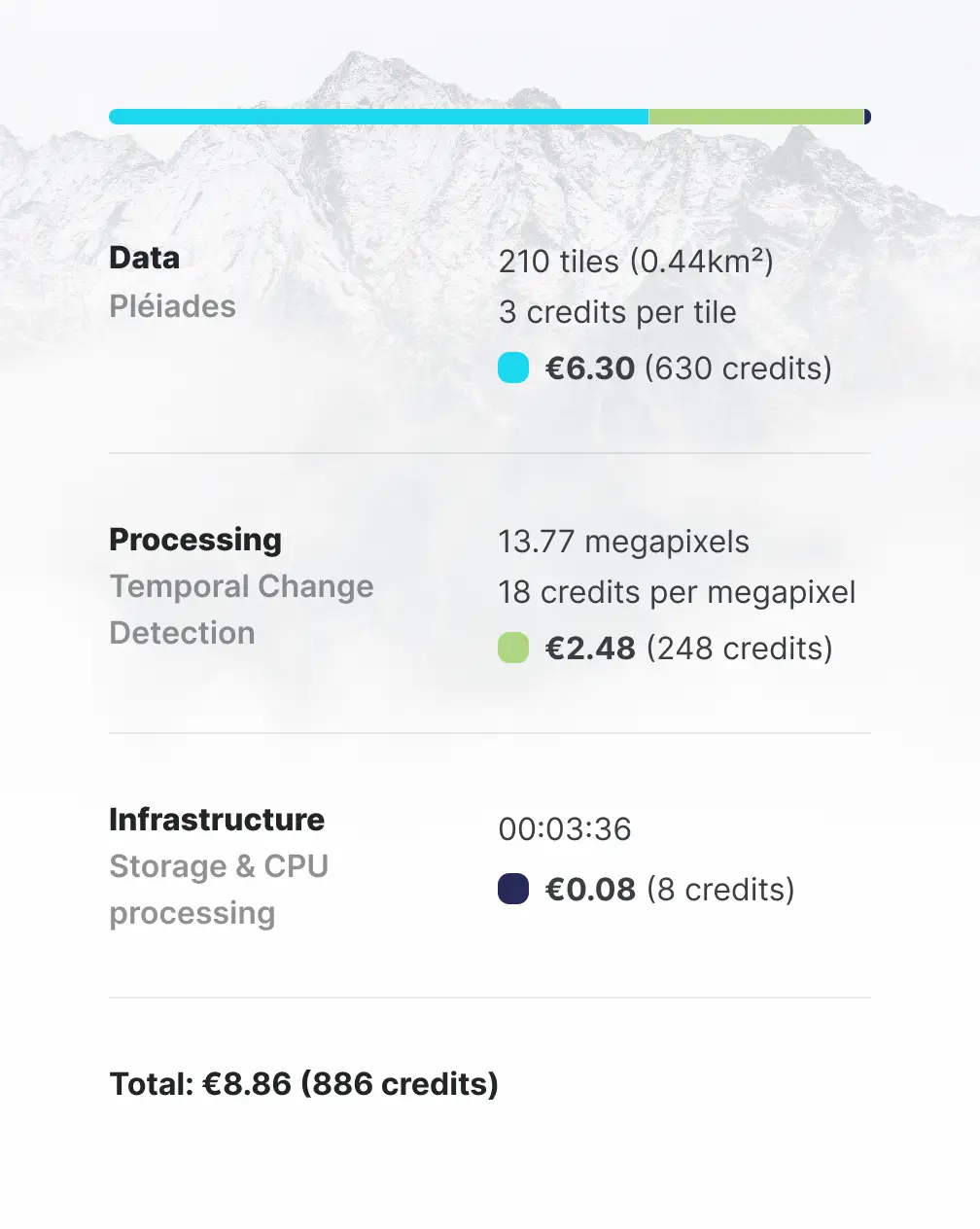Click the €6.30 (630 credits) amount
This screenshot has height=1229, width=980.
(x=688, y=369)
